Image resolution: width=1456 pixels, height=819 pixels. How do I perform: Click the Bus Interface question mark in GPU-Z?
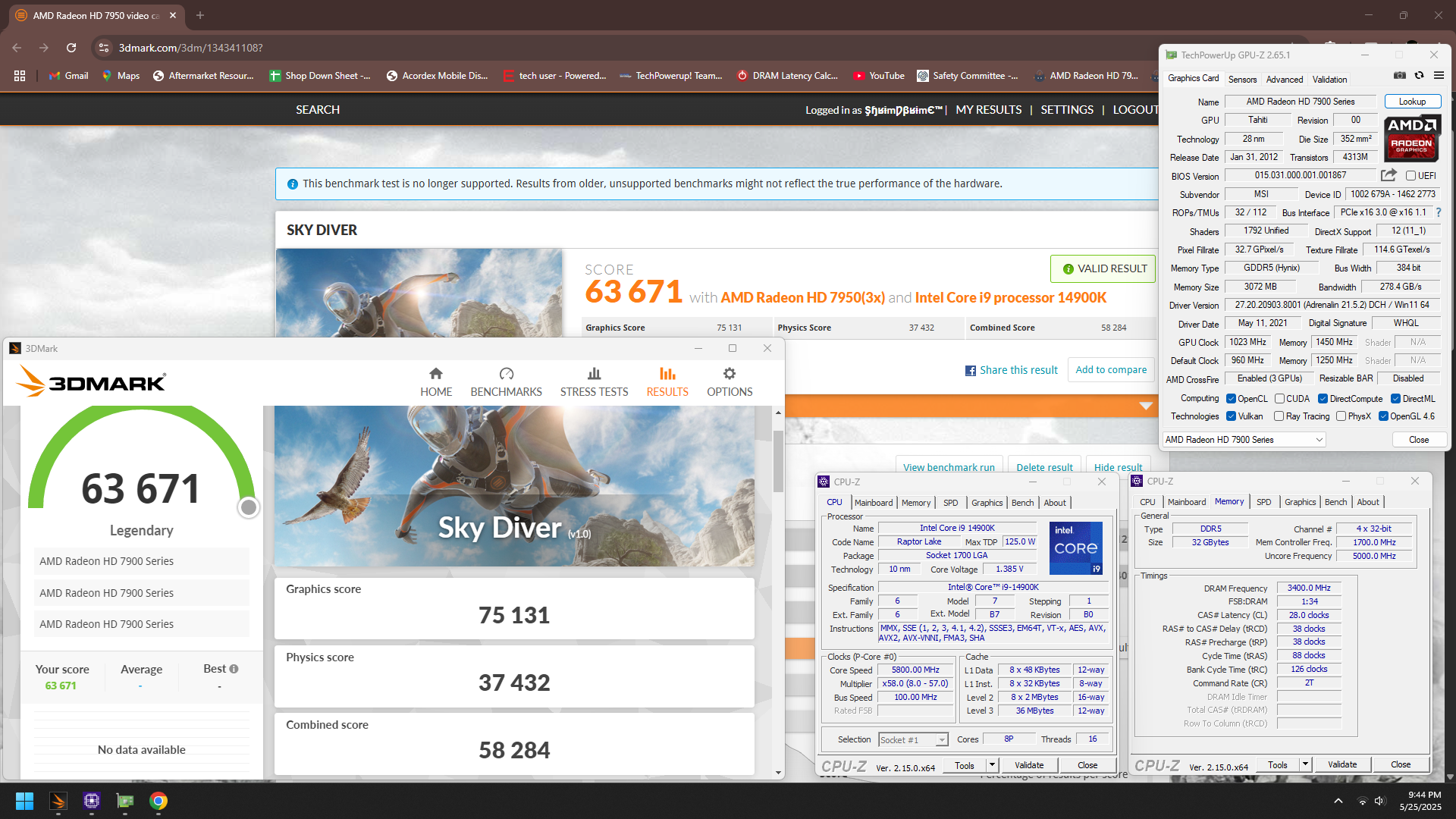click(1438, 212)
